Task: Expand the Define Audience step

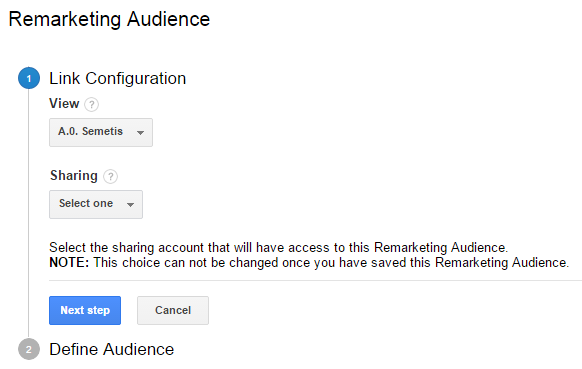Action: tap(112, 349)
